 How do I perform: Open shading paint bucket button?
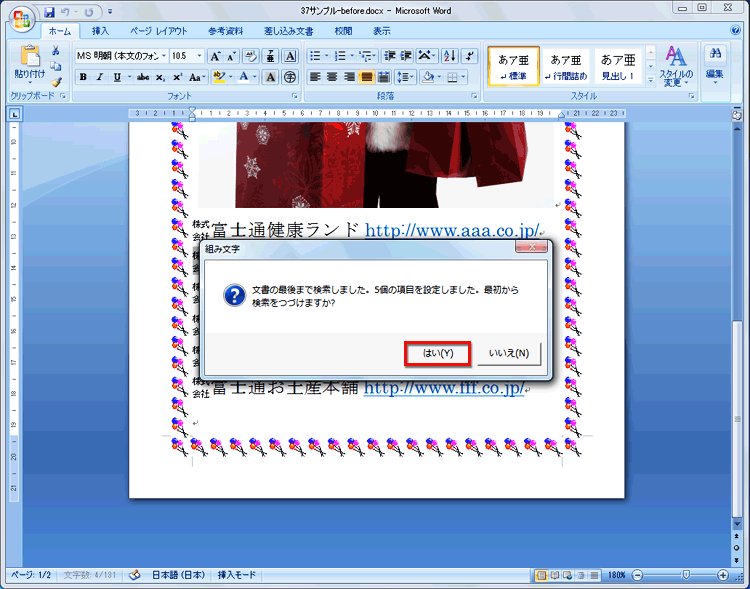[x=428, y=77]
